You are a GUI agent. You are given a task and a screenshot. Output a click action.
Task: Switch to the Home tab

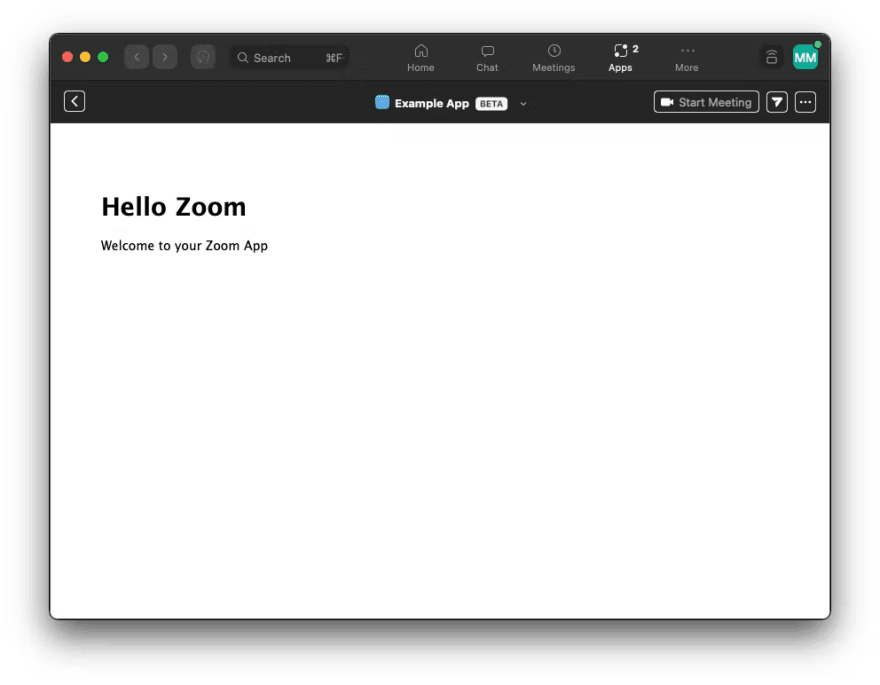click(x=420, y=58)
